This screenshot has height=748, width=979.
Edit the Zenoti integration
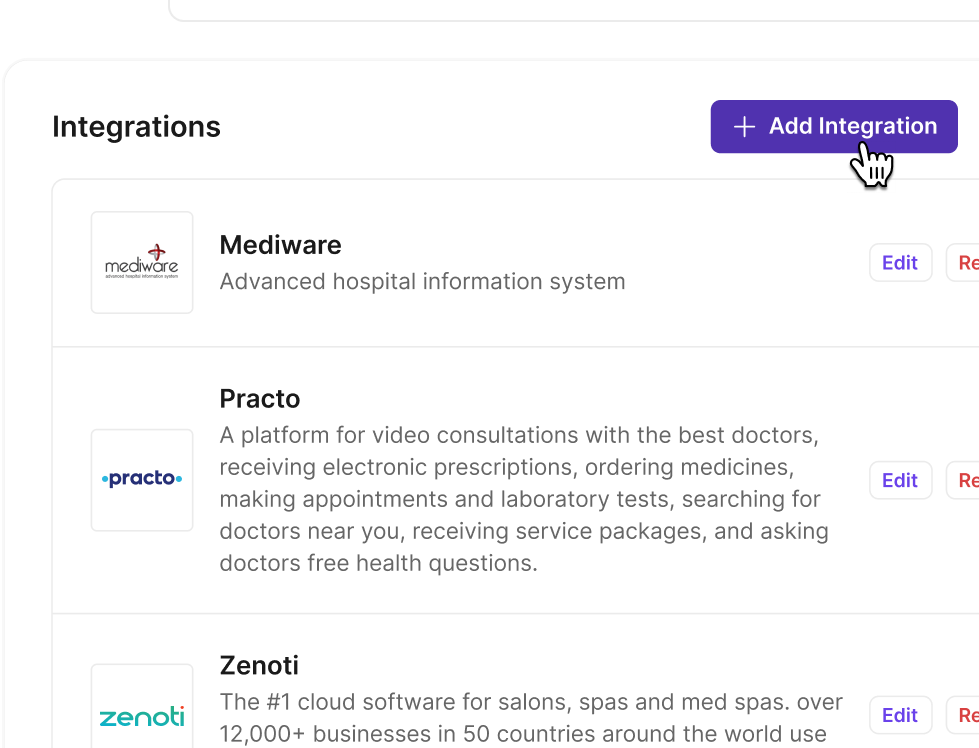(x=900, y=715)
